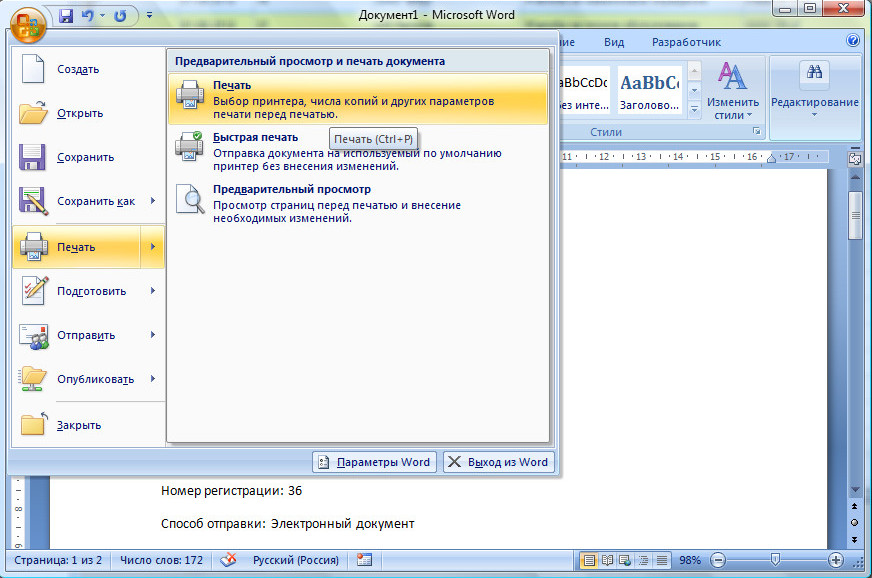Expand the Отправить submenu arrow
This screenshot has width=872, height=578.
pos(153,334)
